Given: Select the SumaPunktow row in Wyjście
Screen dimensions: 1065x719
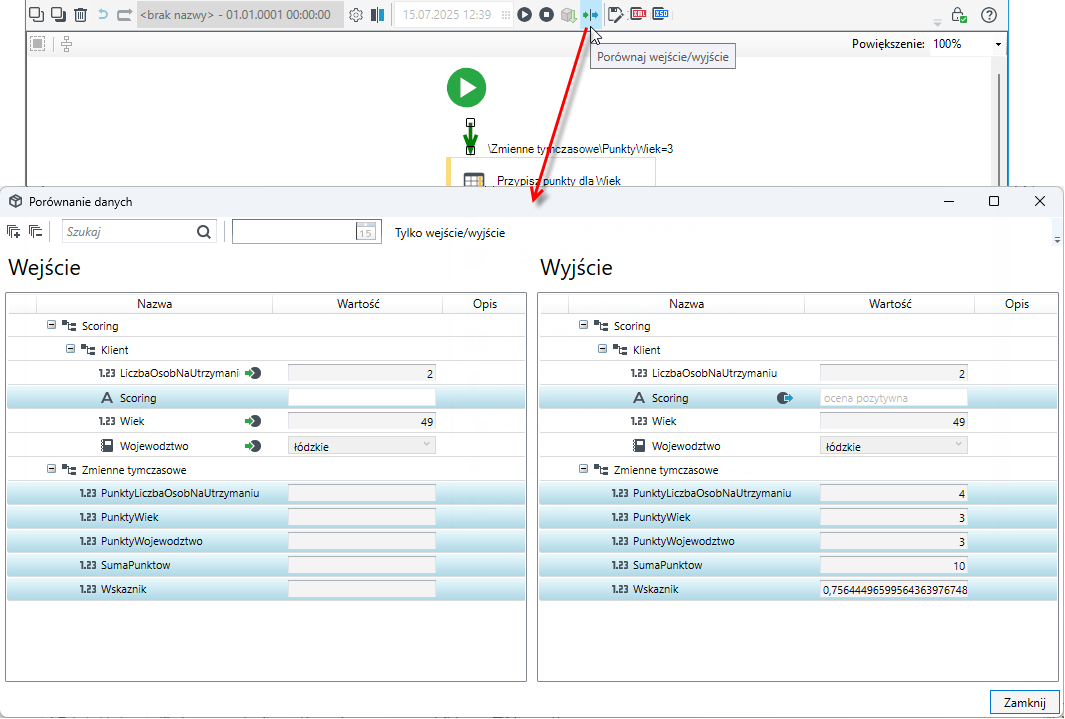Looking at the screenshot, I should click(798, 566).
